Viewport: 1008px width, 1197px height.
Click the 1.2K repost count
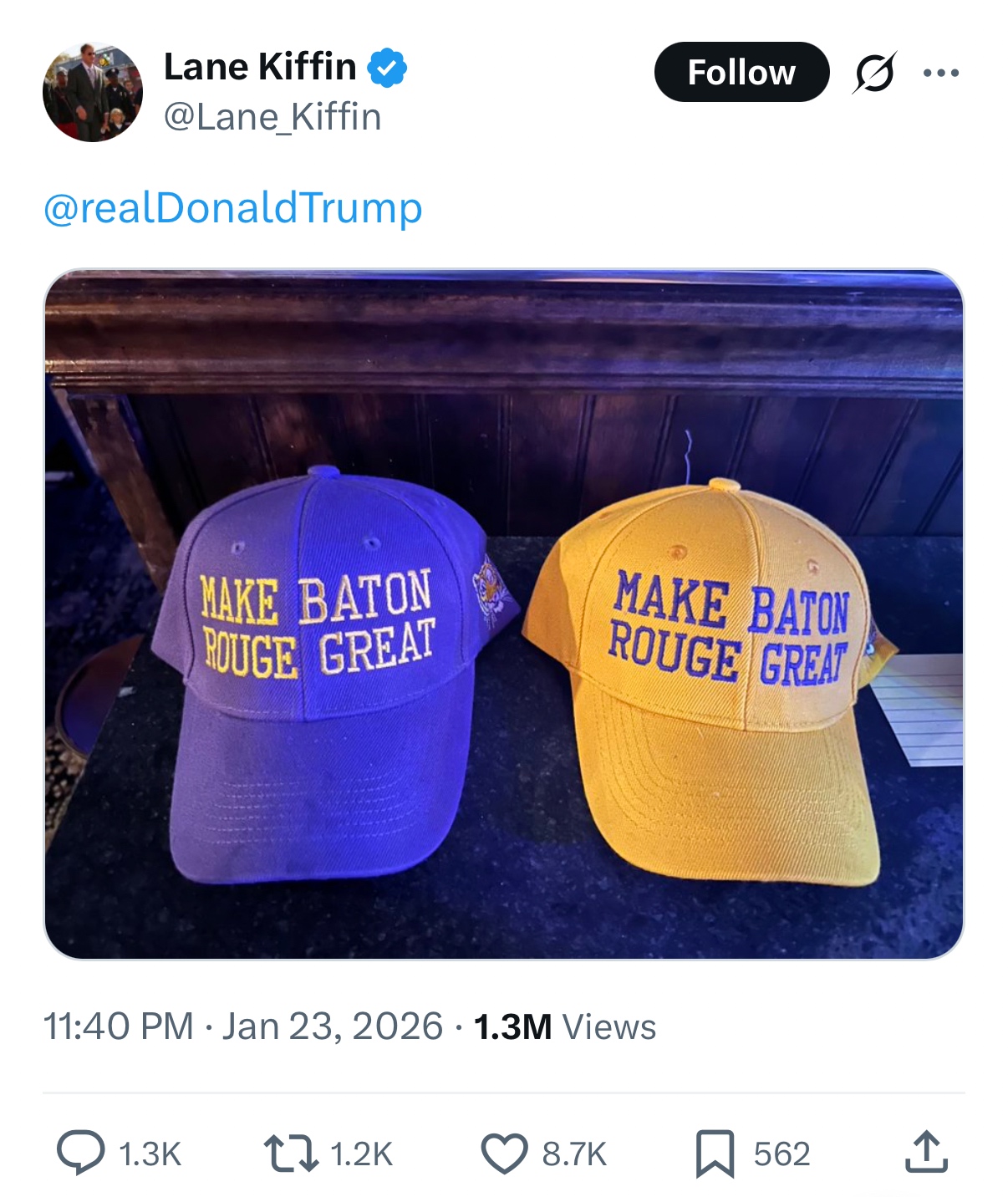(x=361, y=1154)
